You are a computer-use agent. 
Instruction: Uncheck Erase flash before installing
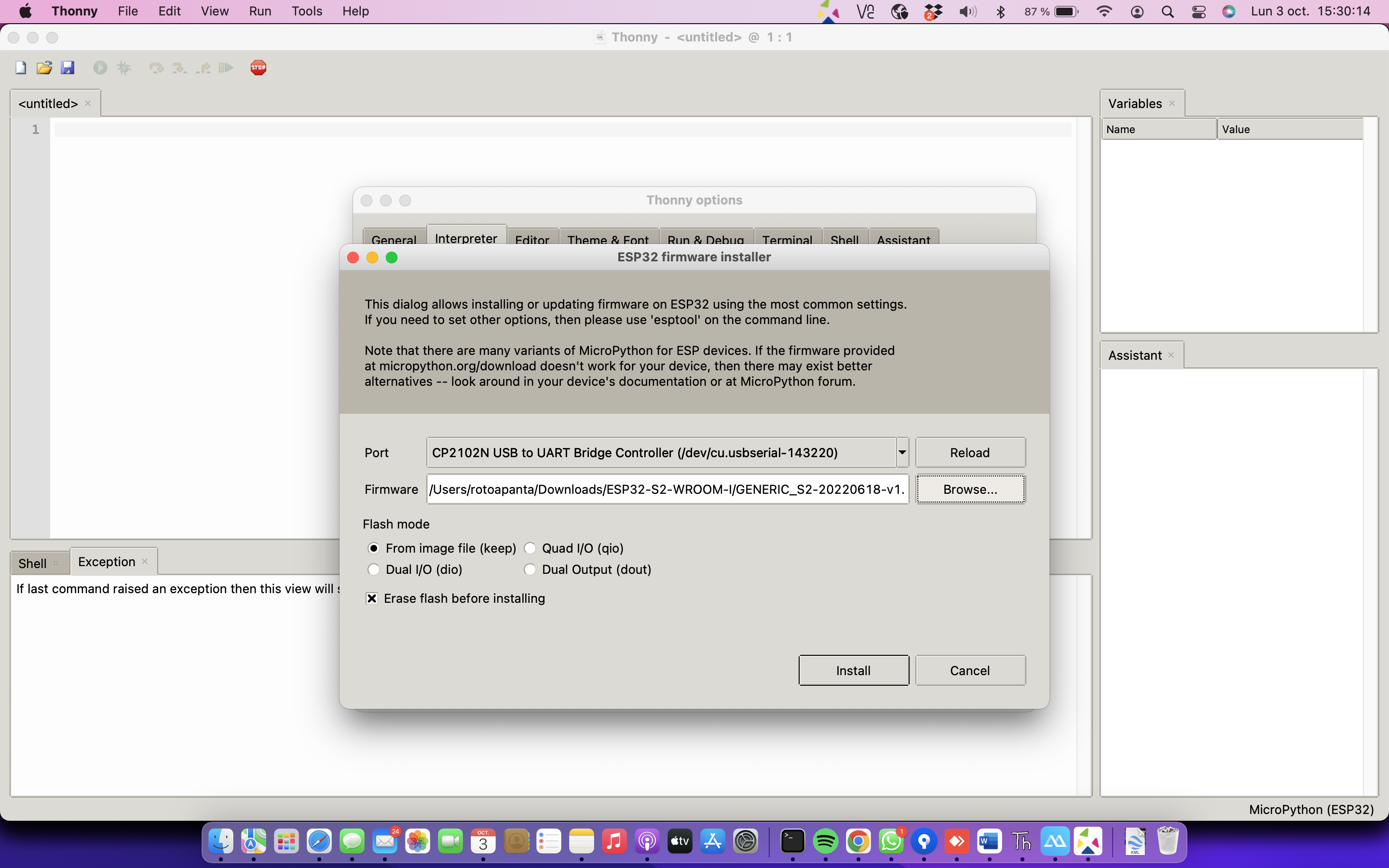click(371, 597)
